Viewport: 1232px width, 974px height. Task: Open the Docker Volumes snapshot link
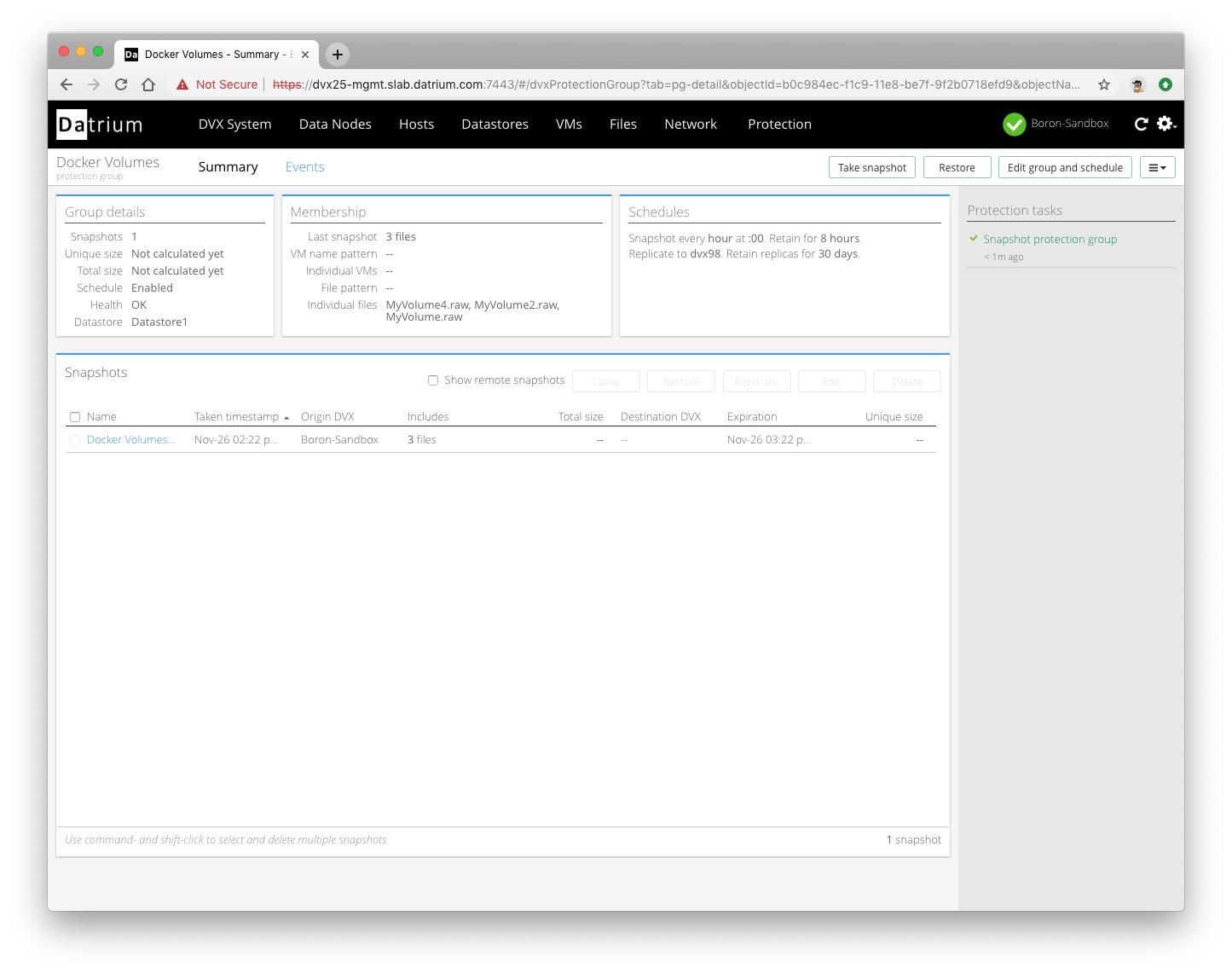coord(130,440)
